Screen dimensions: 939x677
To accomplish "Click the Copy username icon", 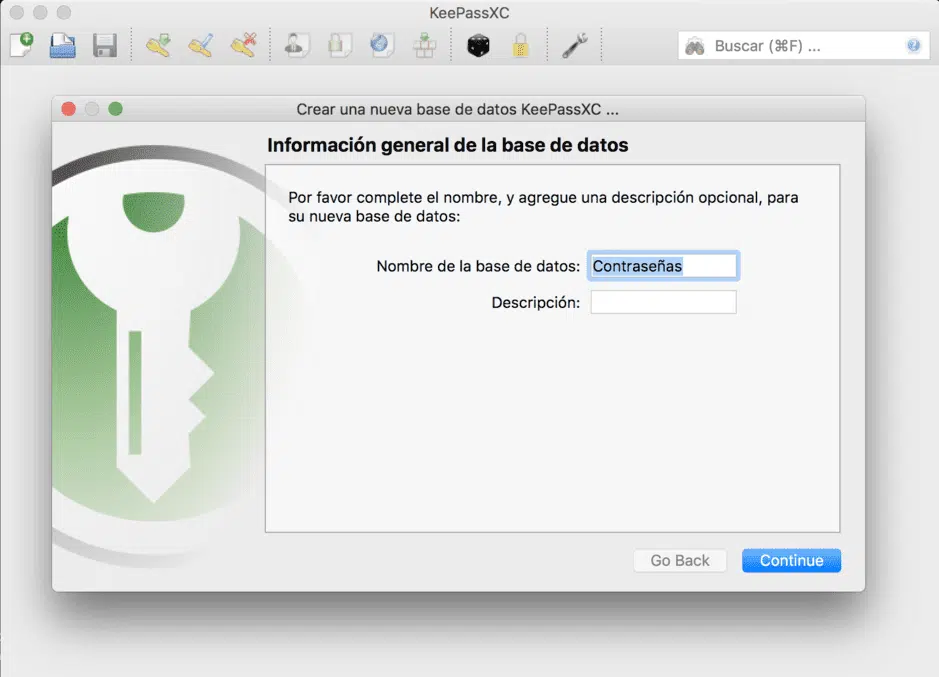I will pyautogui.click(x=296, y=46).
